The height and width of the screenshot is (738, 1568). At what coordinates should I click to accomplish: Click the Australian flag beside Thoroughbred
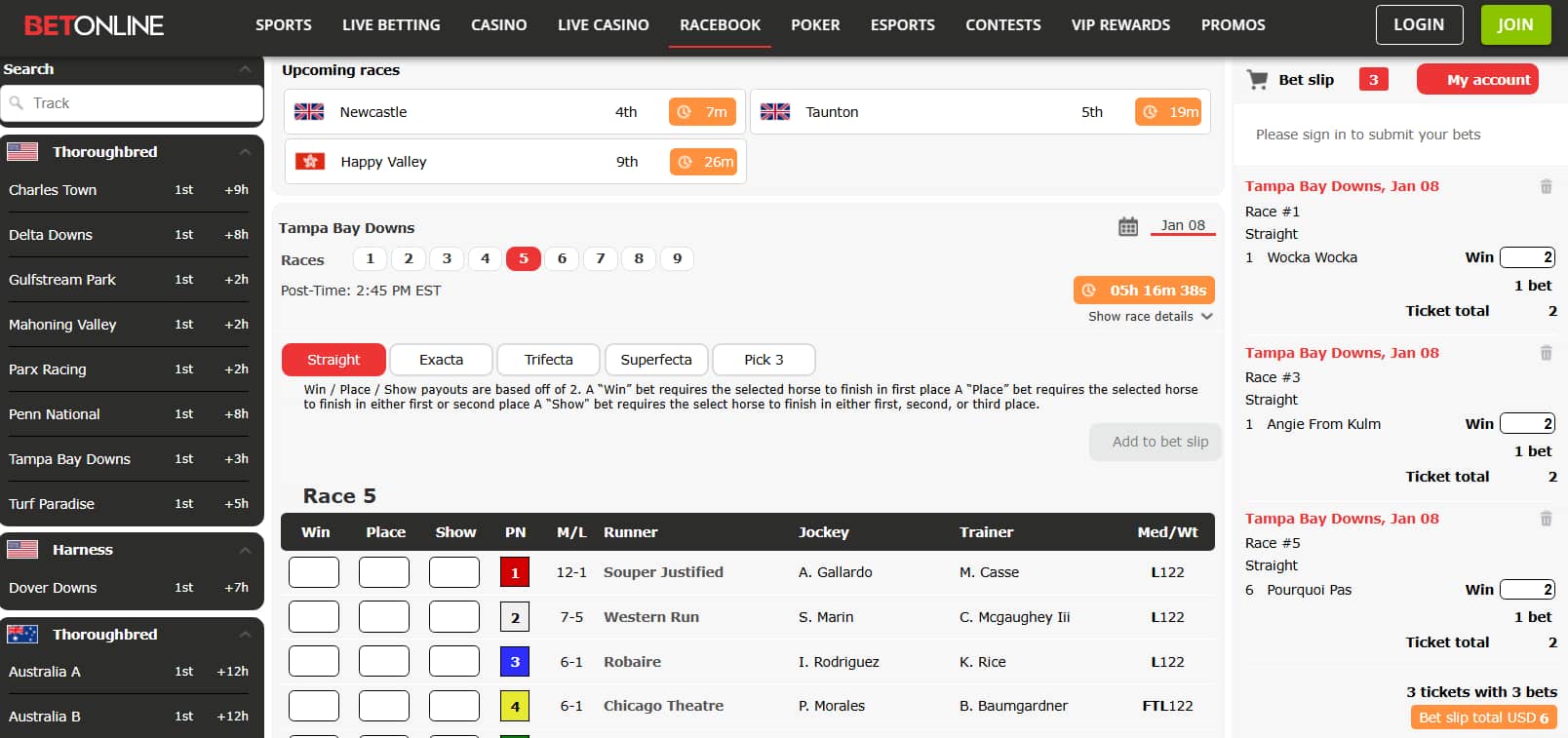(x=22, y=635)
